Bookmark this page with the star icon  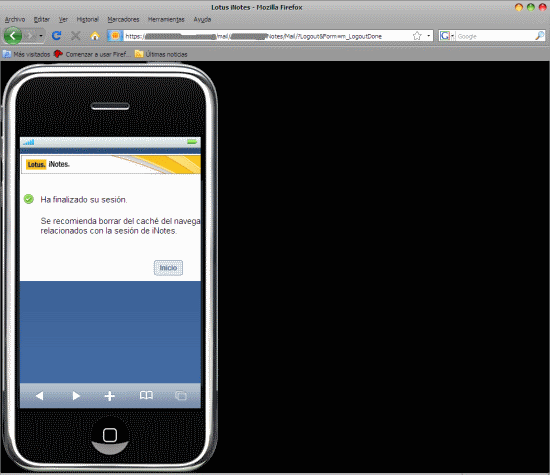click(x=417, y=36)
